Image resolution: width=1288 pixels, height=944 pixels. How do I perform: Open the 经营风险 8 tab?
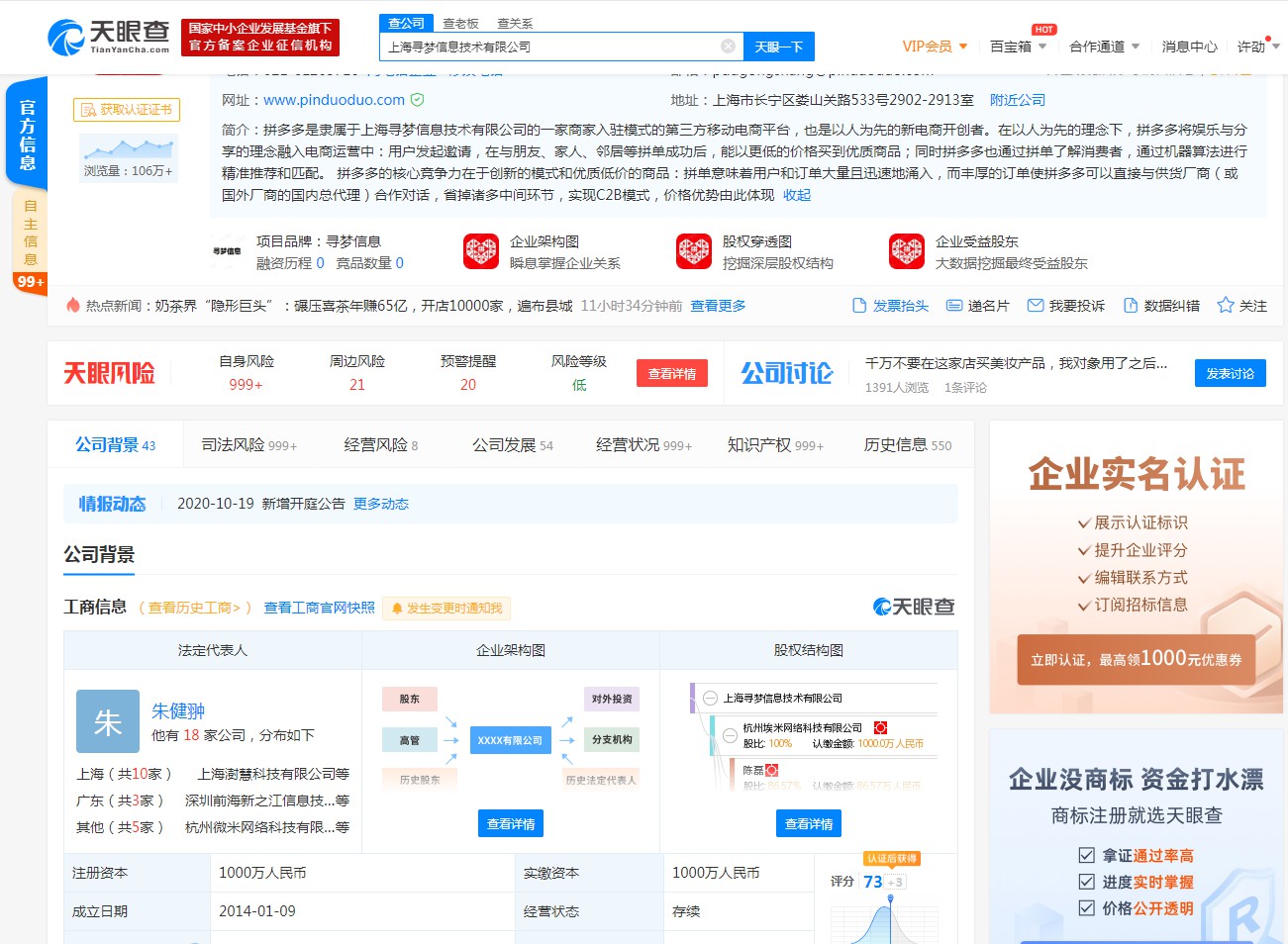tap(381, 445)
